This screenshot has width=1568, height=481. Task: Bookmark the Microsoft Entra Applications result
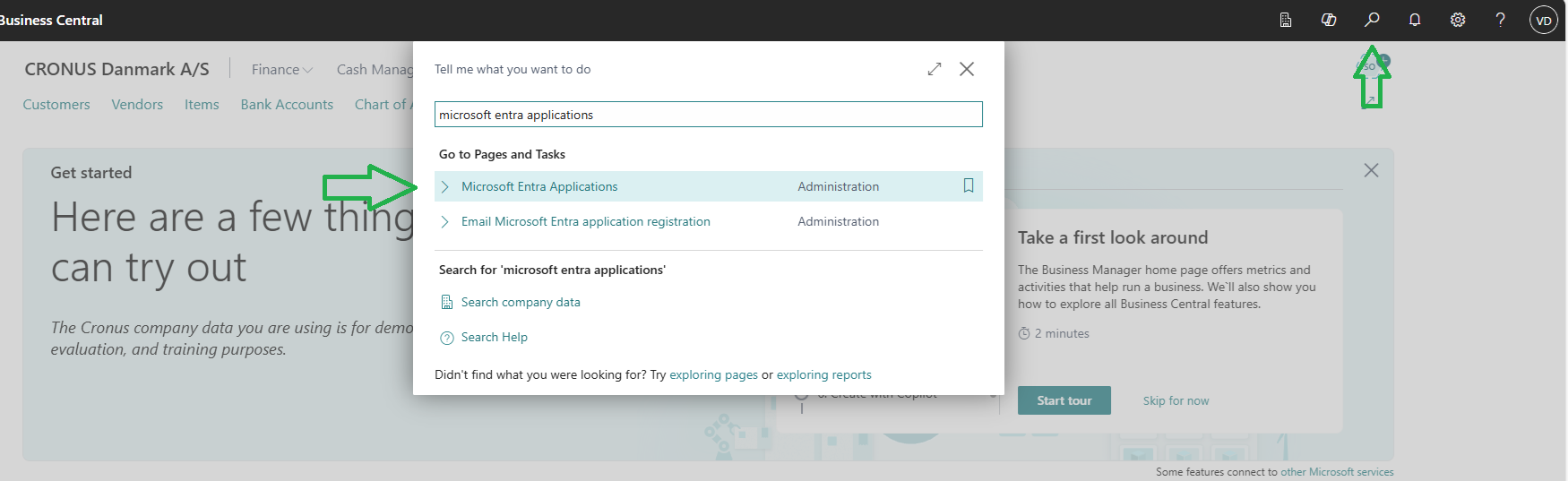tap(969, 185)
